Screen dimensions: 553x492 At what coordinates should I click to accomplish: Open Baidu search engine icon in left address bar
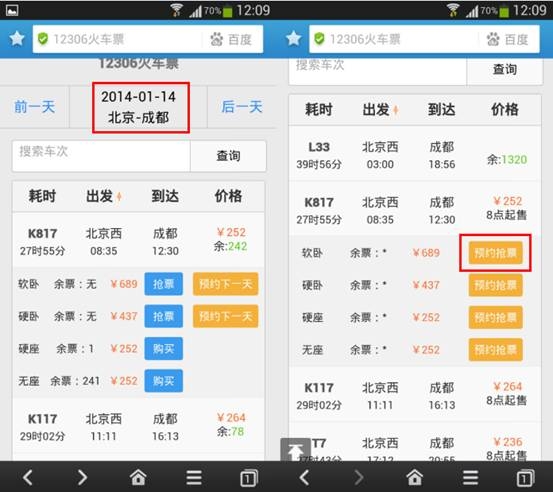[x=231, y=40]
